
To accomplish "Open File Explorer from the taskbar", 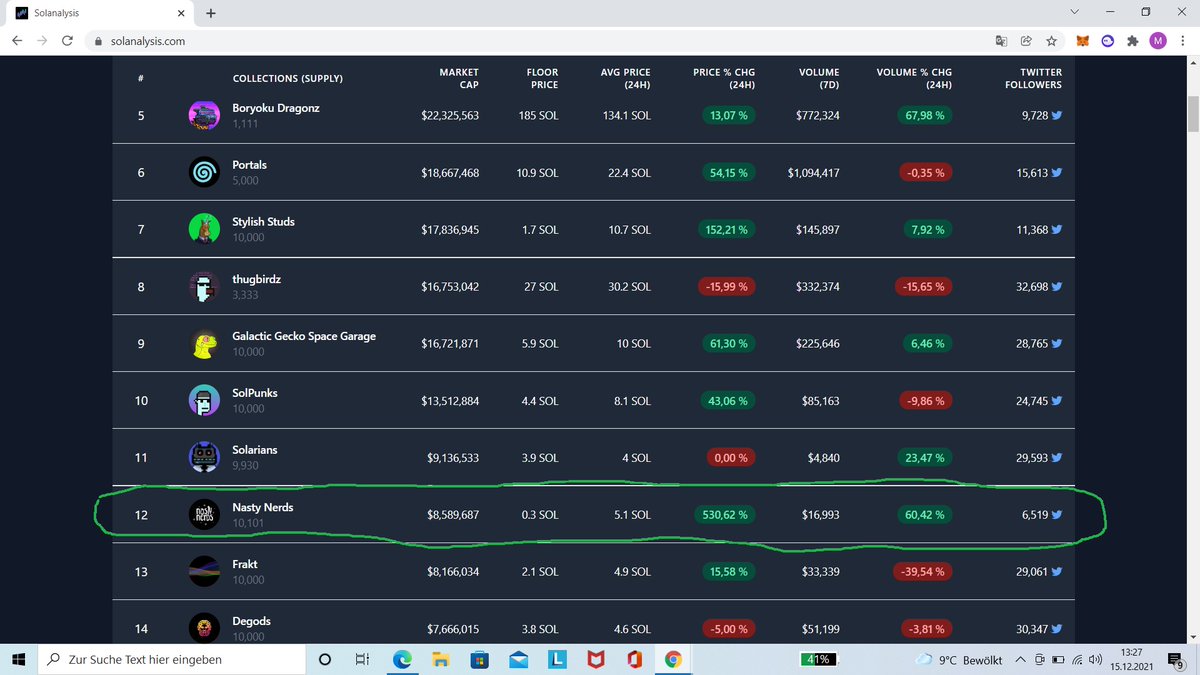I will click(x=441, y=660).
